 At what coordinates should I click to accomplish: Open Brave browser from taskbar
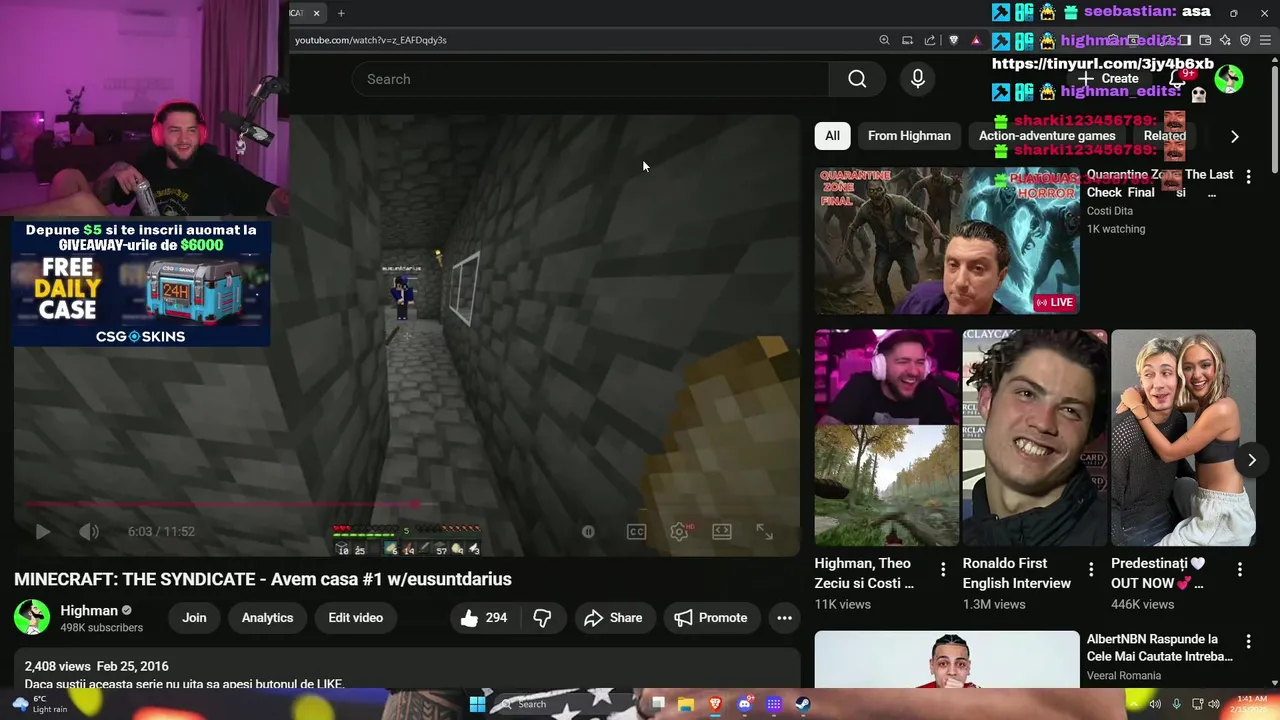click(715, 704)
